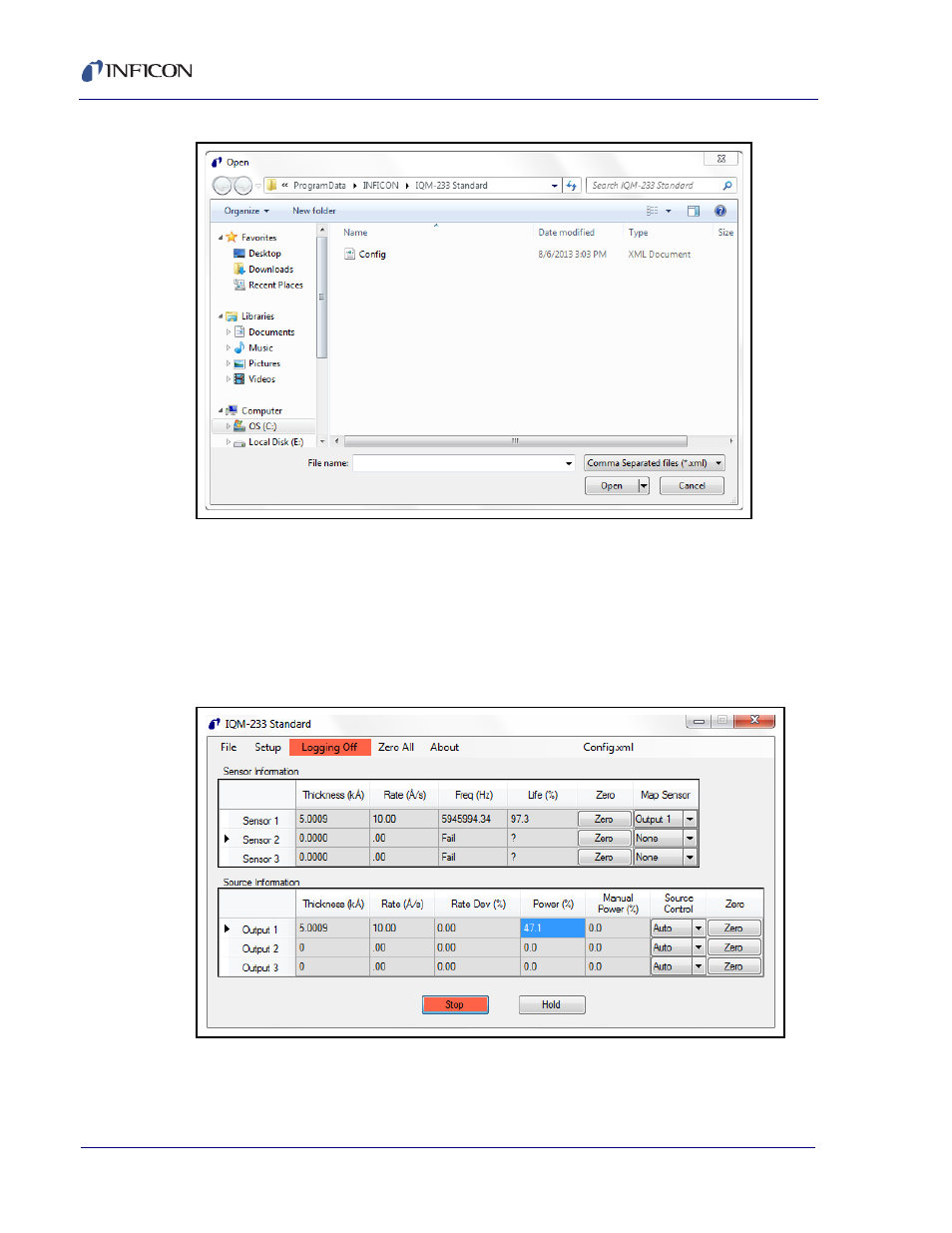Screen dimensions: 952x1233
Task: Open the File menu in IQM-233 Standard
Action: pyautogui.click(x=229, y=748)
